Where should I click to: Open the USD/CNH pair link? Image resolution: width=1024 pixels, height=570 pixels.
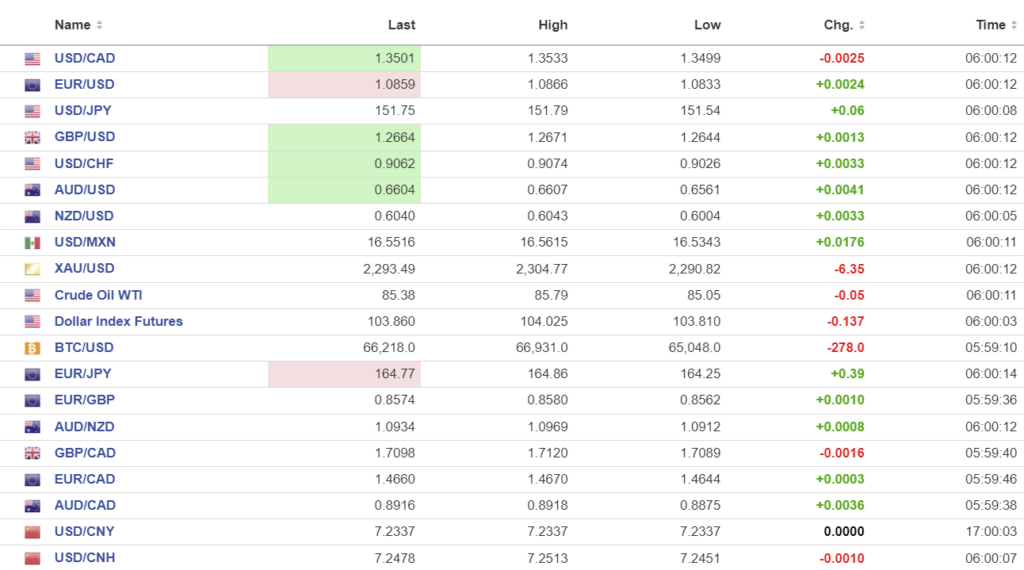[85, 558]
